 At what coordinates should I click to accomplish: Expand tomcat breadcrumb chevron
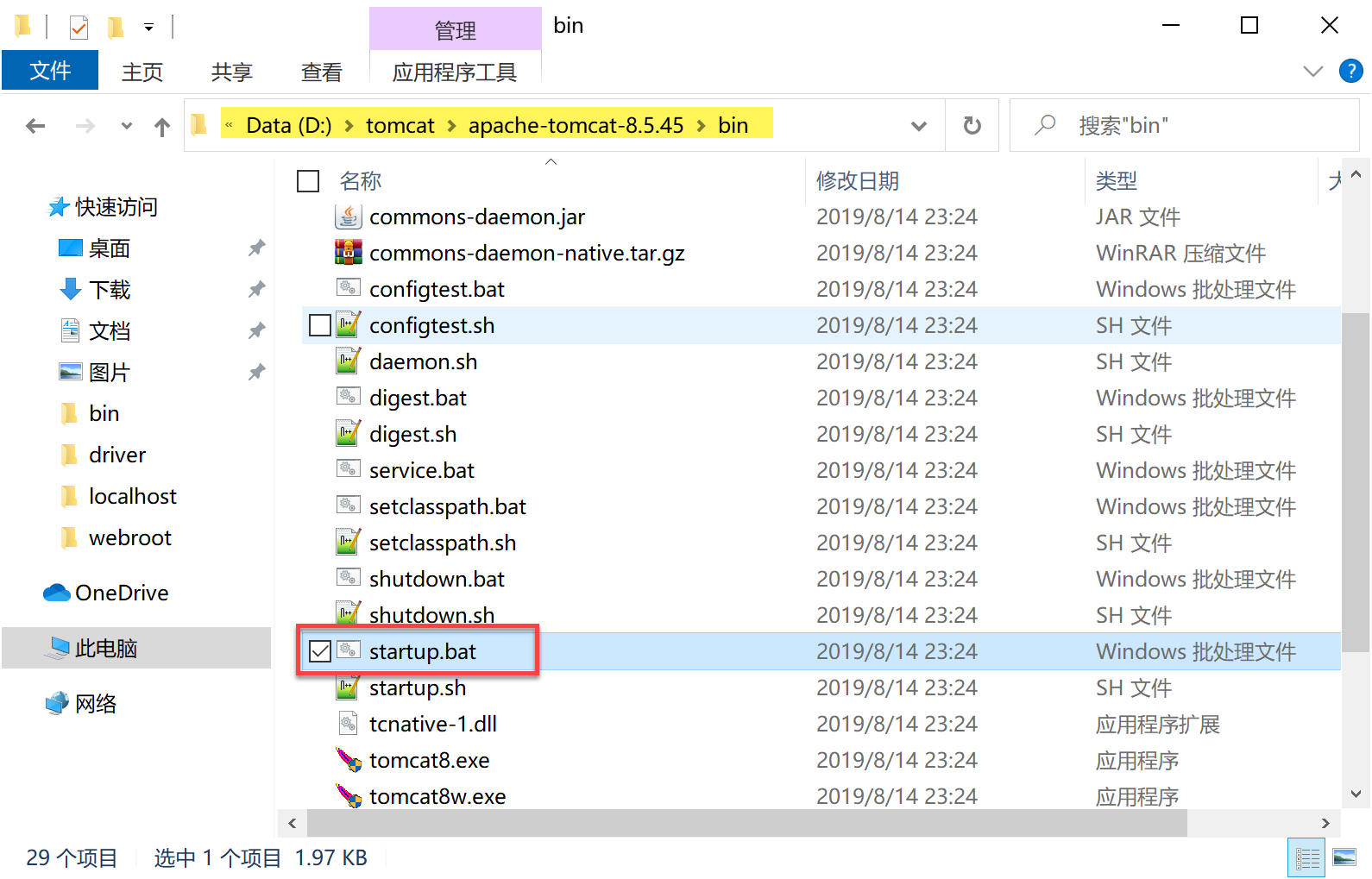click(451, 126)
